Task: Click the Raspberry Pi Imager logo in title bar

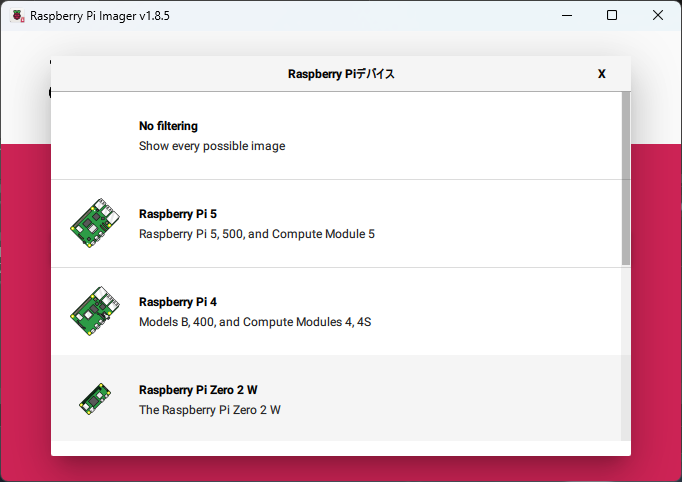Action: tap(17, 16)
